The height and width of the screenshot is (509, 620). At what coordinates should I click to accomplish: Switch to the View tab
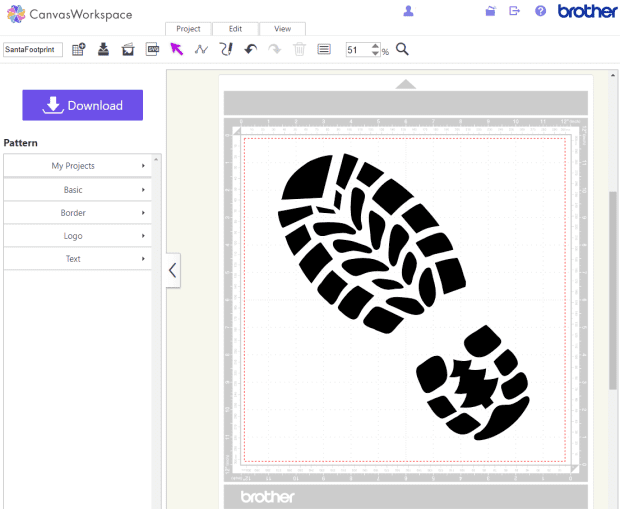click(282, 29)
